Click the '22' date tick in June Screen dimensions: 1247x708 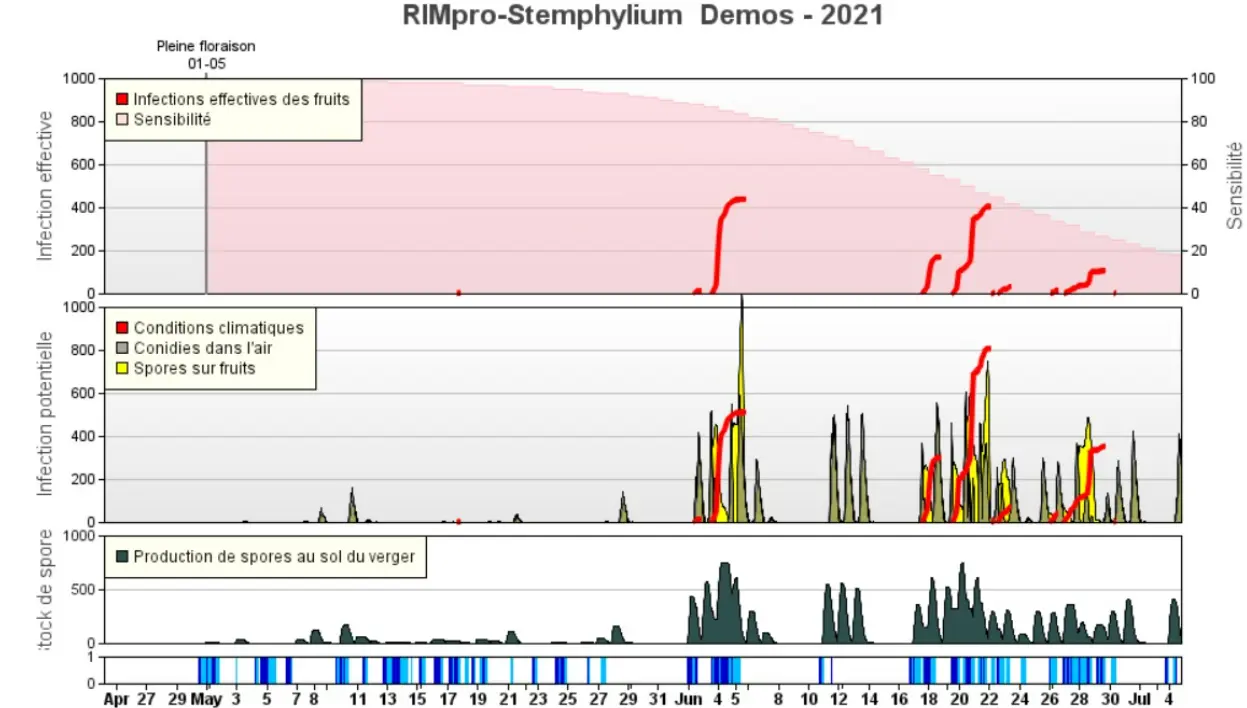[x=990, y=699]
